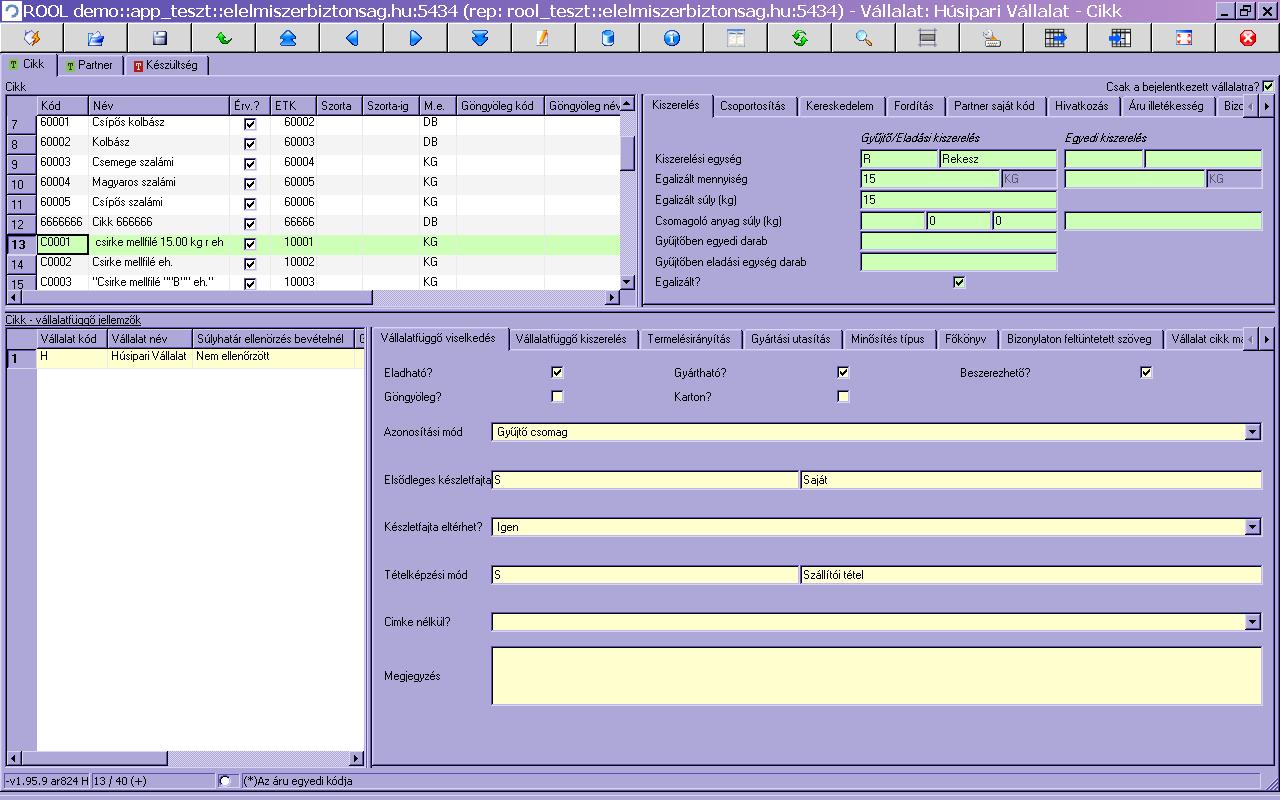The width and height of the screenshot is (1280, 800).
Task: Toggle the Eladható? checkbox
Action: [557, 372]
